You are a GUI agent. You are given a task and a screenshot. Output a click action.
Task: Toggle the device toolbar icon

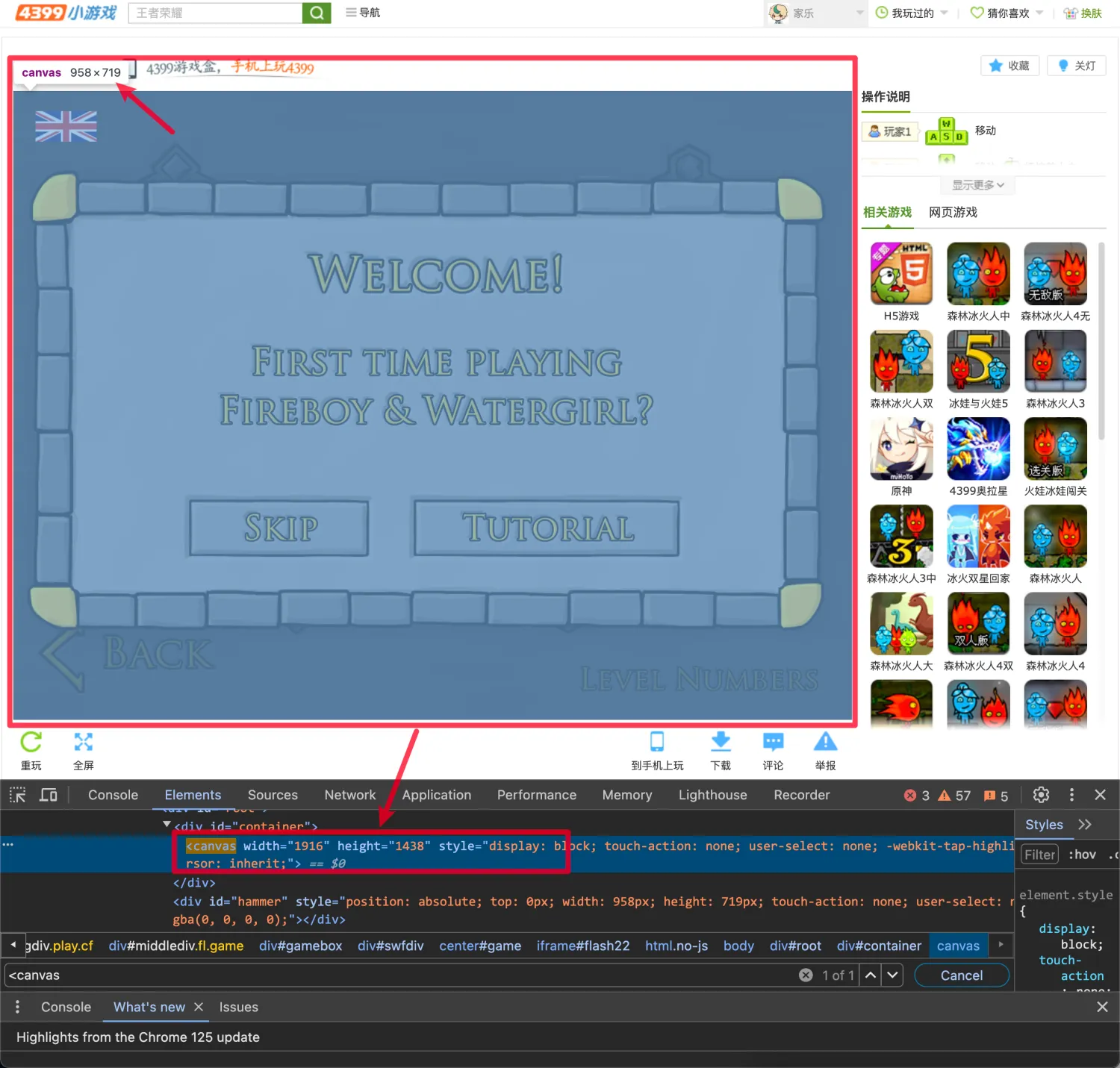(49, 795)
